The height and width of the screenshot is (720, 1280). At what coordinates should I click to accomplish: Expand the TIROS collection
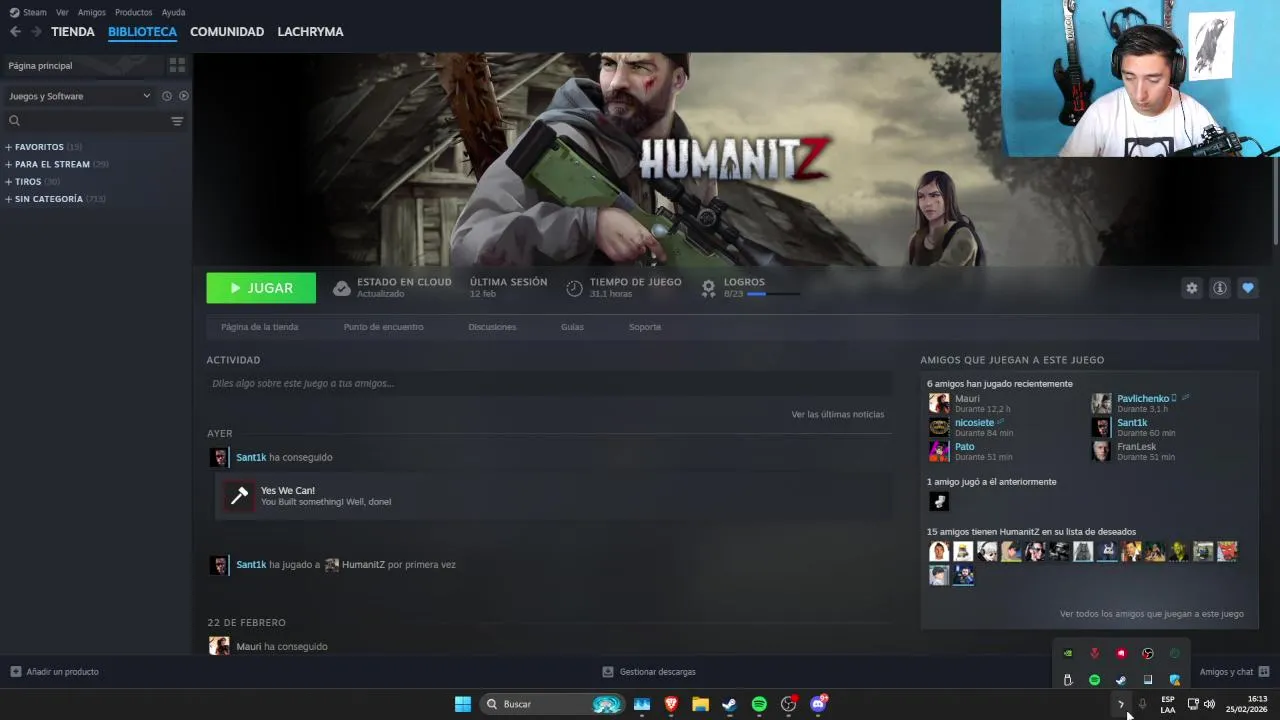click(33, 182)
